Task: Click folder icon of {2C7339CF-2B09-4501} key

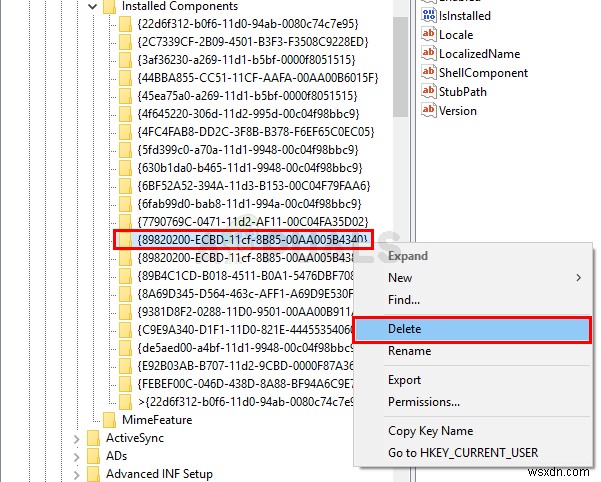Action: tap(125, 42)
